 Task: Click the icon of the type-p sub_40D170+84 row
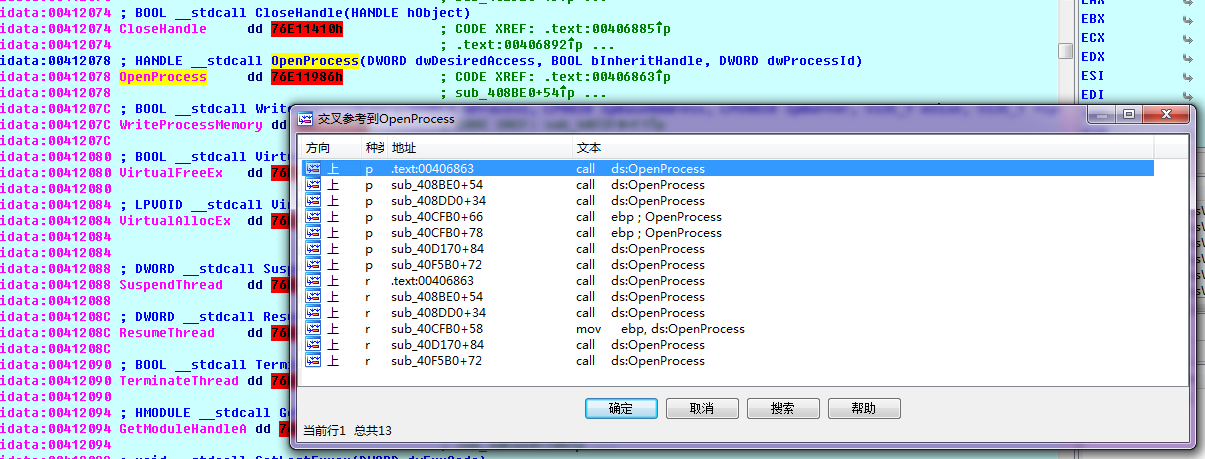pos(313,249)
